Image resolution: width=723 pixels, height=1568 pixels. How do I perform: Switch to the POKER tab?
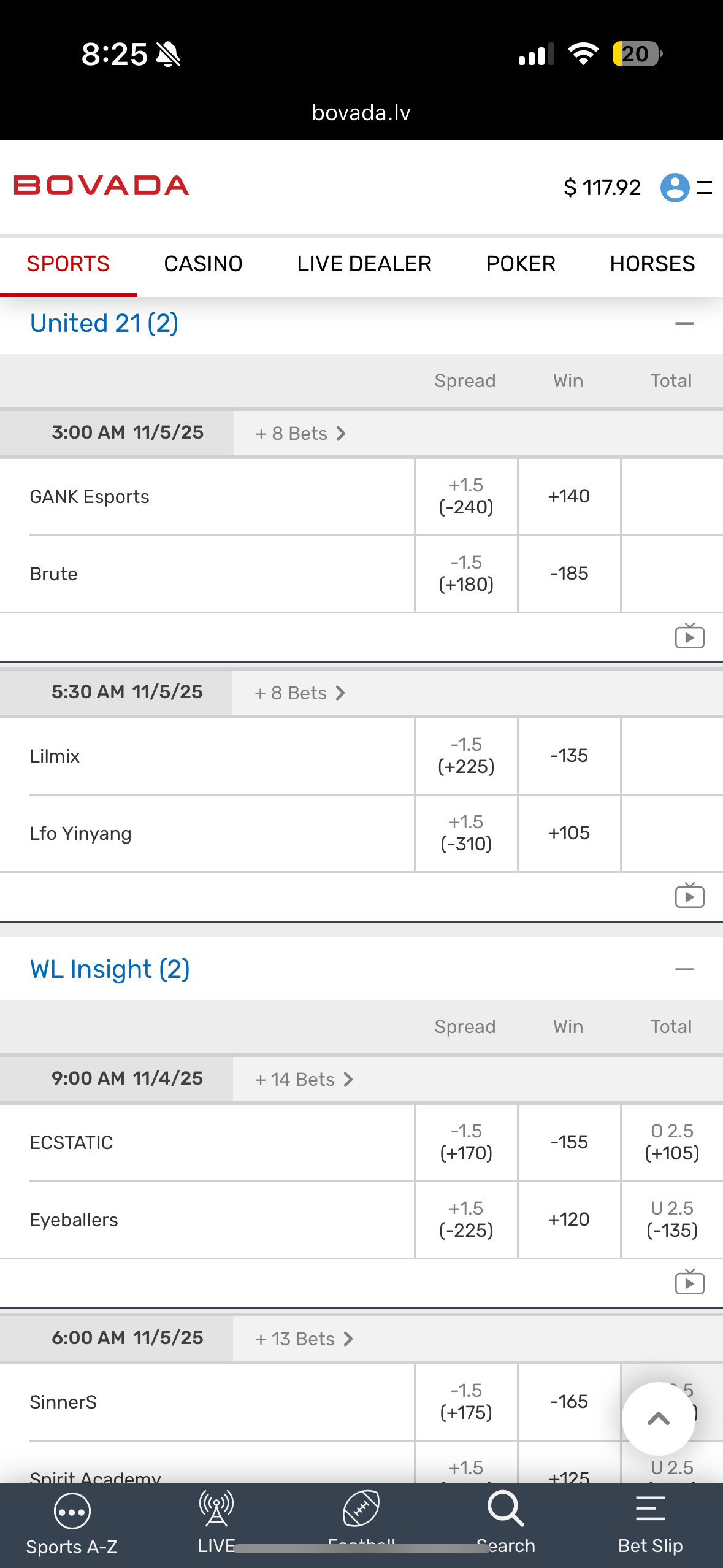tap(521, 264)
